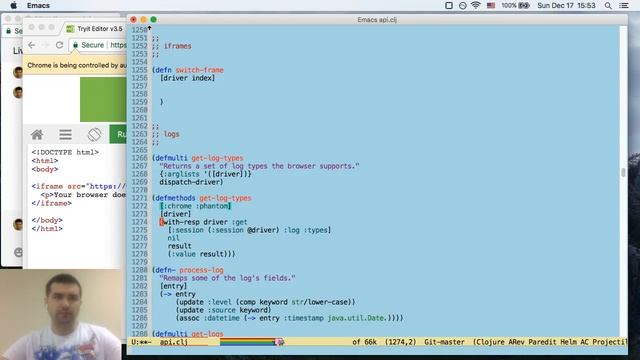Viewport: 640px width, 360px height.
Task: Click Clojure major mode in mode line
Action: [490, 342]
